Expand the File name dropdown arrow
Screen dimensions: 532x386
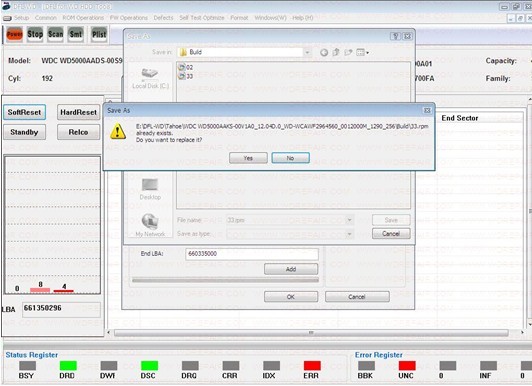click(349, 220)
